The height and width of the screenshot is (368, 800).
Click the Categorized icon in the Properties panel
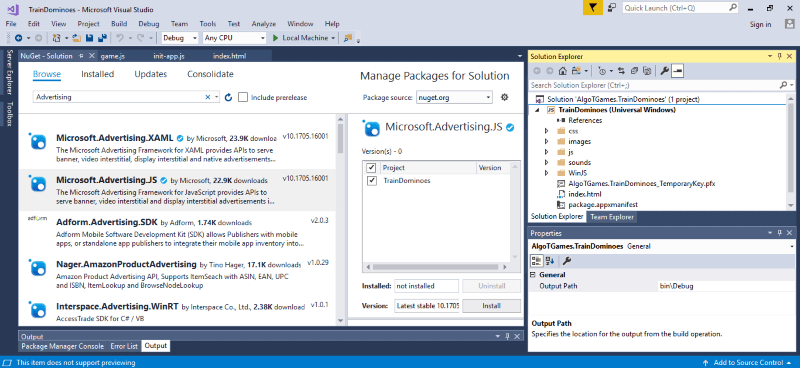coord(537,261)
